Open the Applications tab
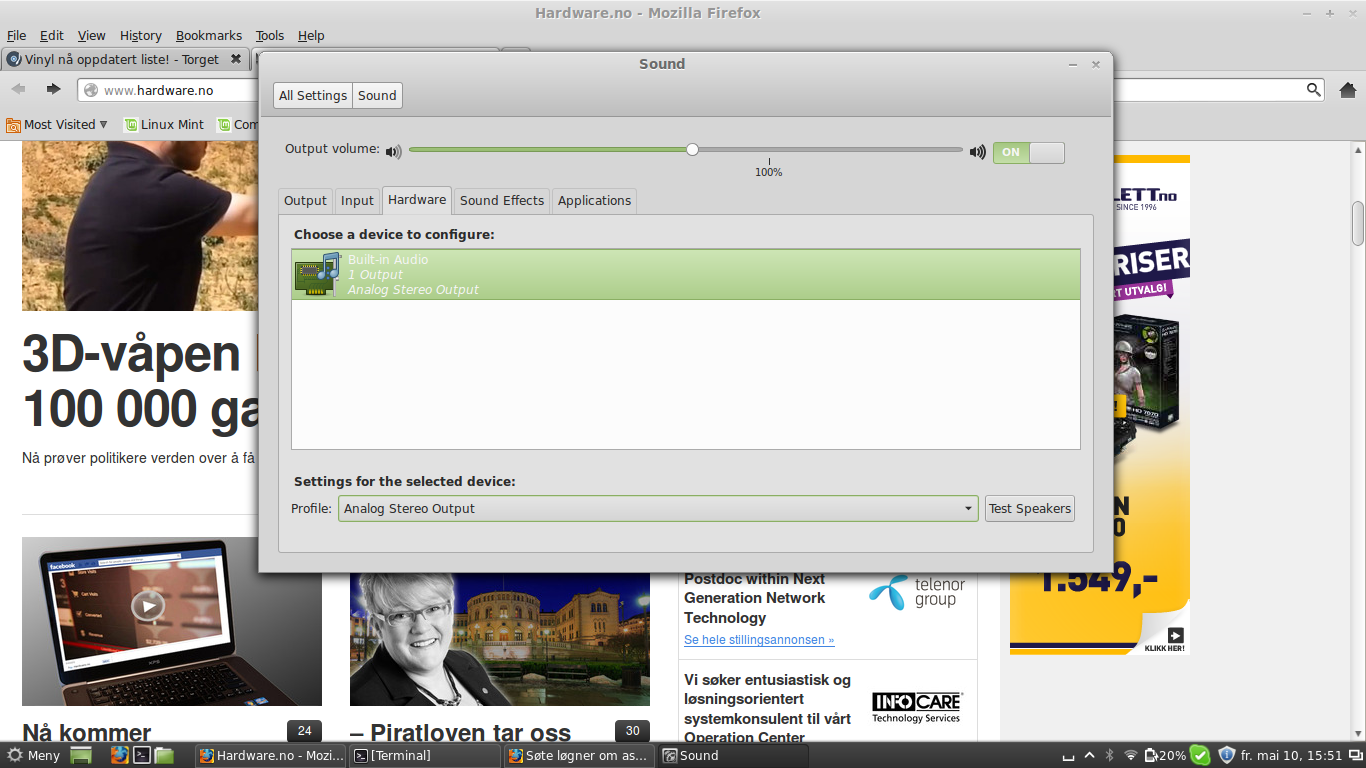The width and height of the screenshot is (1366, 768). [594, 200]
